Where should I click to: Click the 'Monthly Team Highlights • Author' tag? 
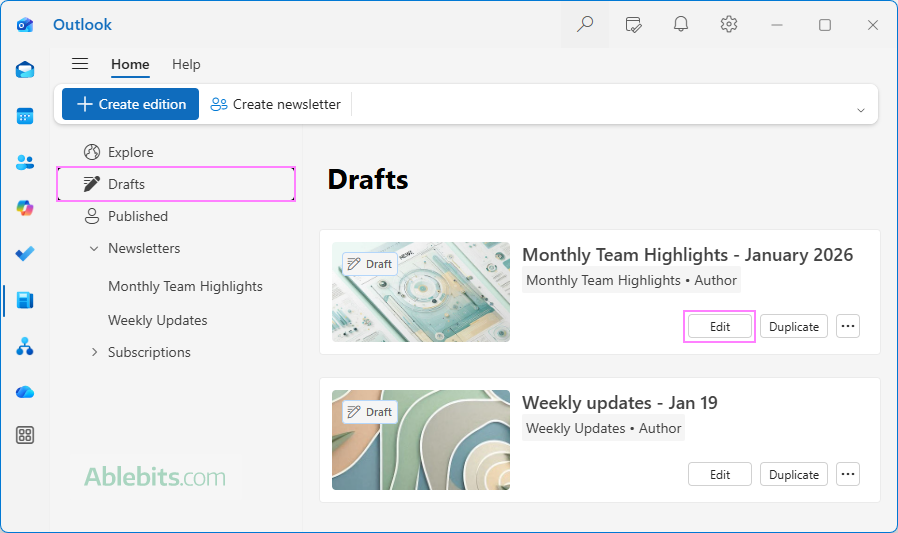(x=631, y=281)
